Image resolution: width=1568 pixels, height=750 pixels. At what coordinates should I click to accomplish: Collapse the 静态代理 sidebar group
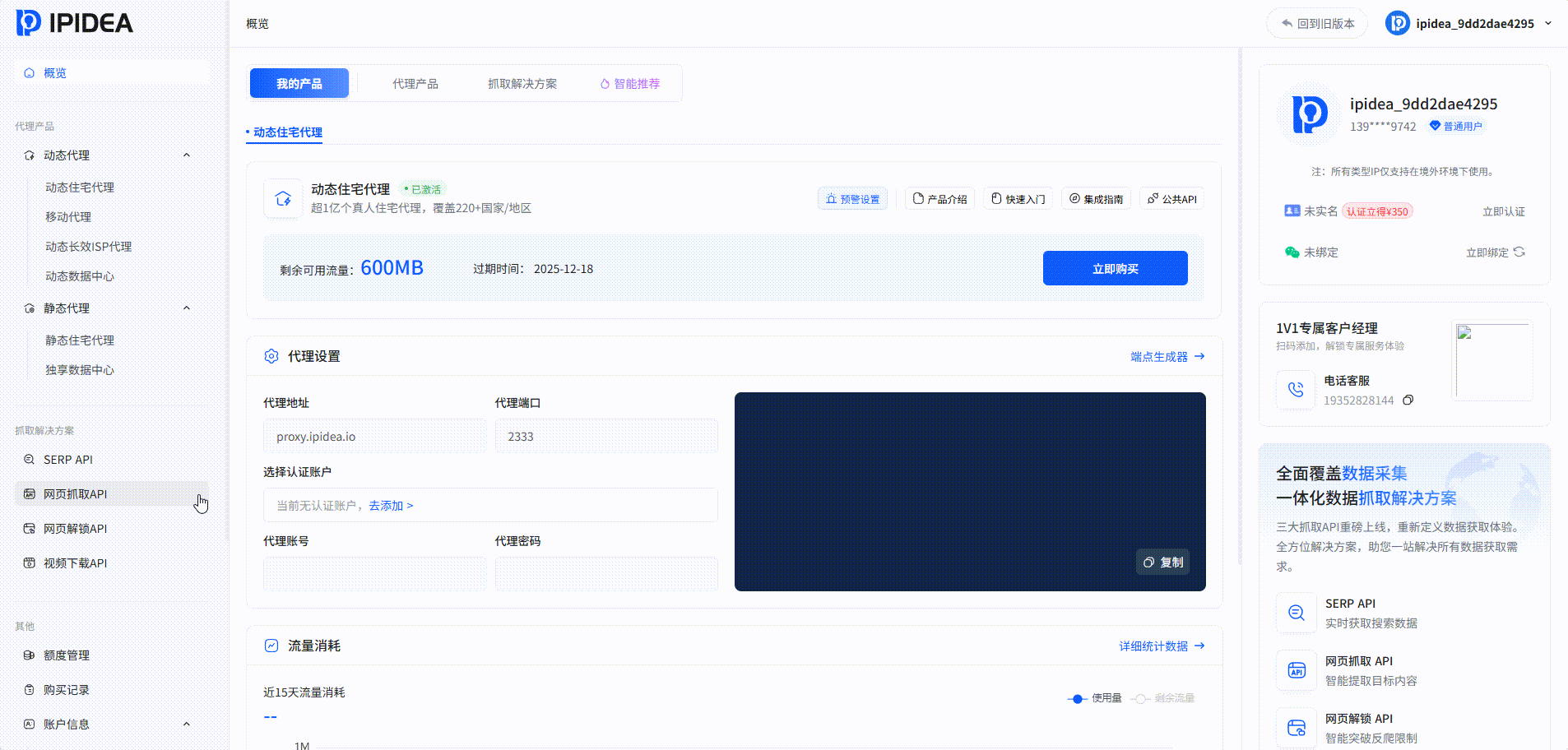187,308
